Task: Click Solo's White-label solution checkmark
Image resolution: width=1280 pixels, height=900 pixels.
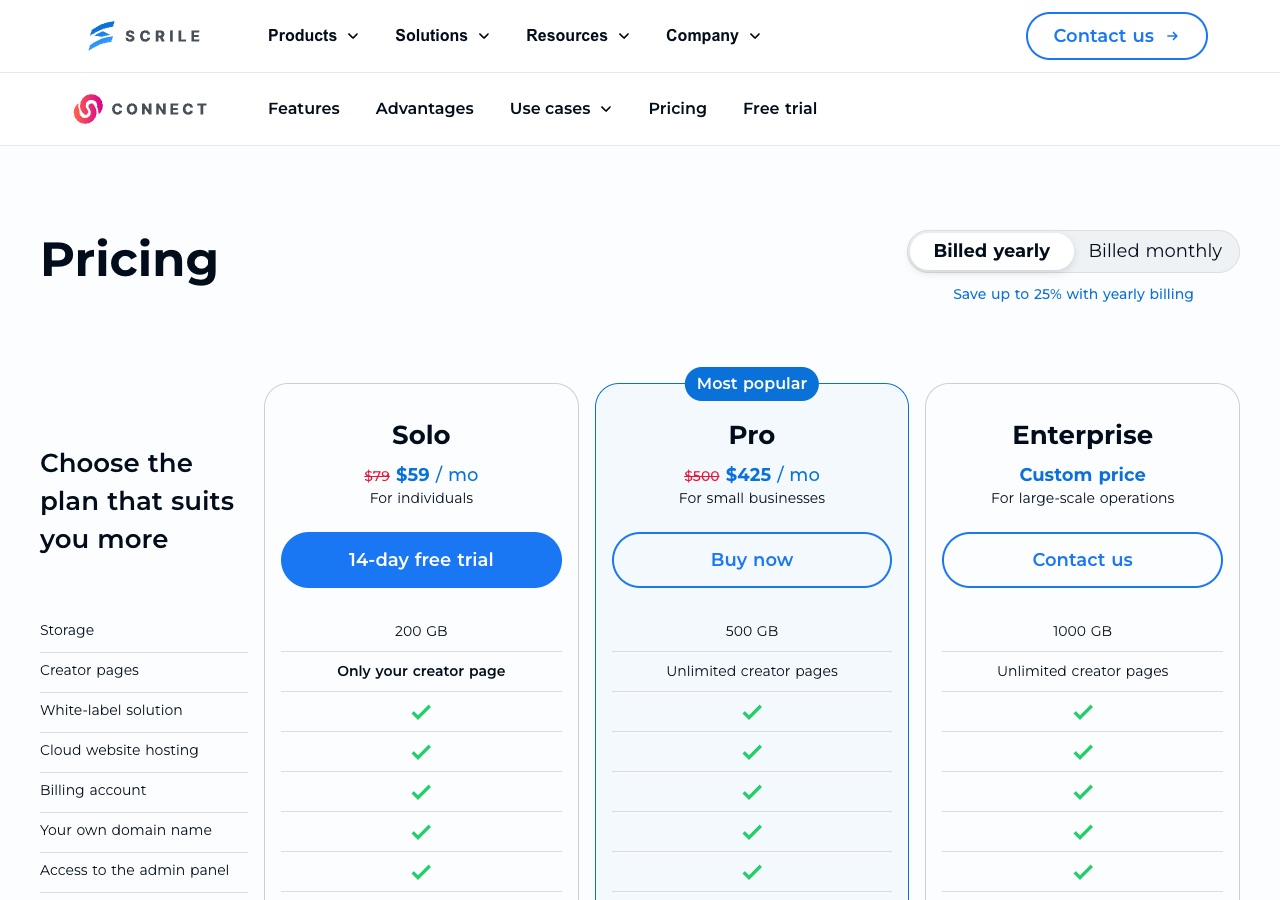Action: click(x=421, y=712)
